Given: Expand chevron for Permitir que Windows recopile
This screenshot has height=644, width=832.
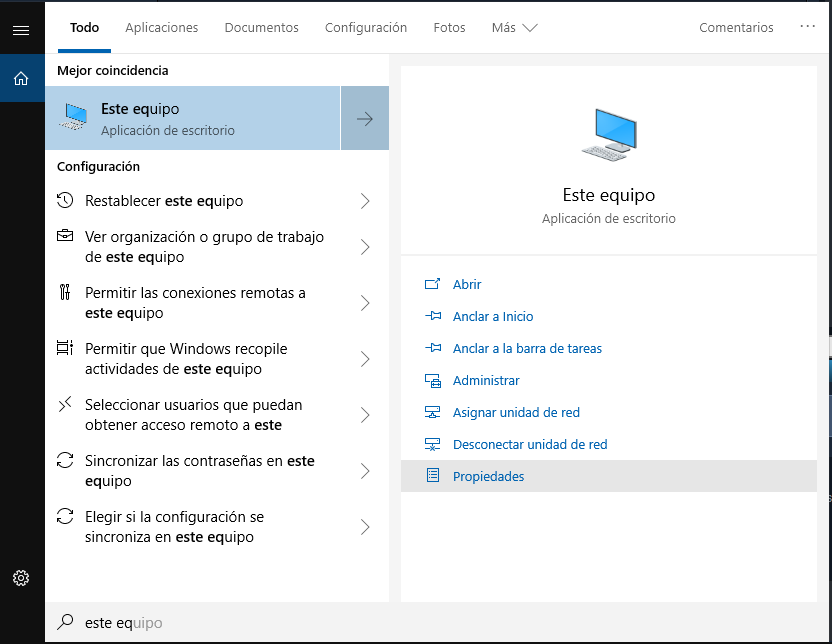Looking at the screenshot, I should (x=365, y=359).
